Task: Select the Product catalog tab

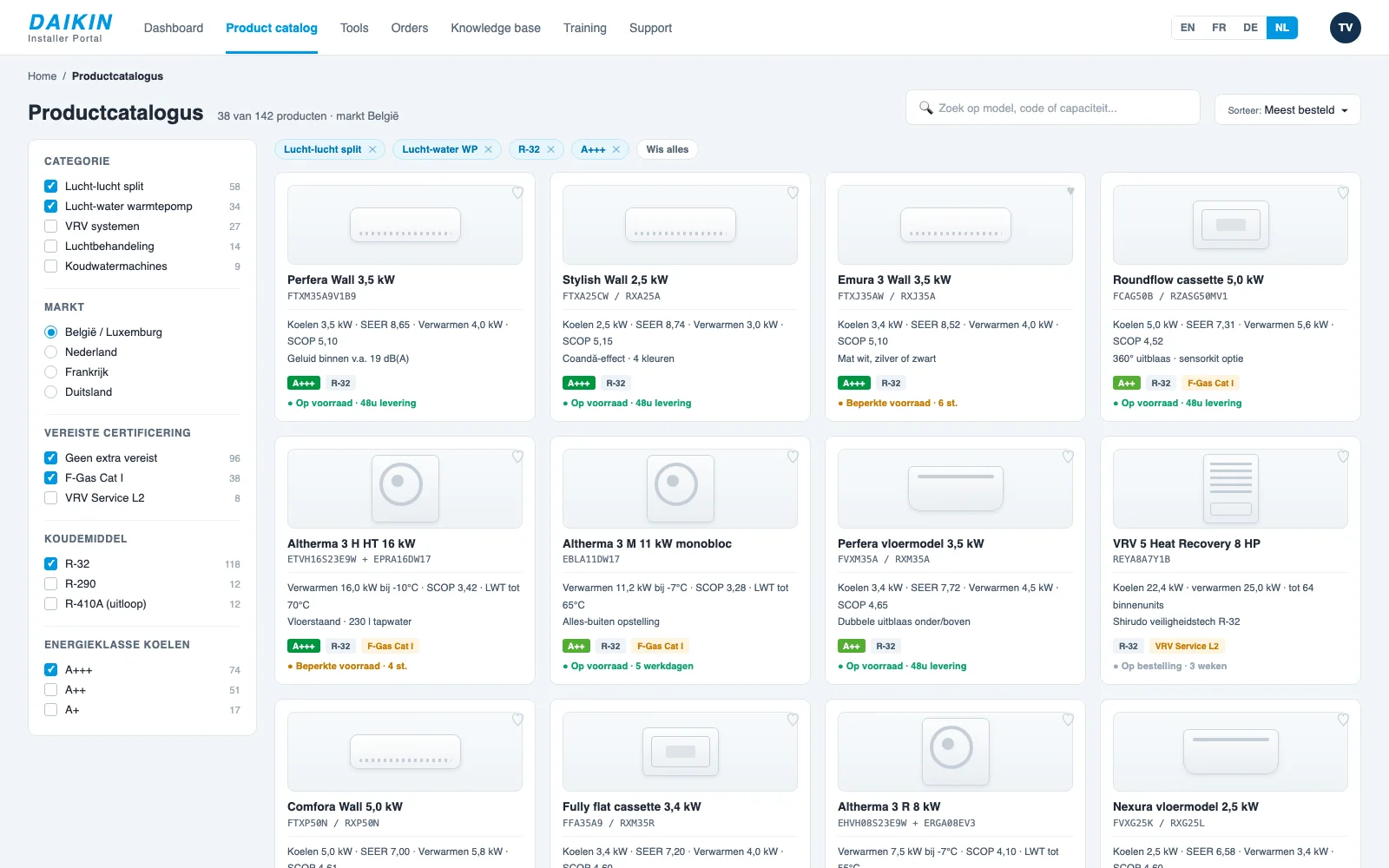Action: [x=272, y=28]
